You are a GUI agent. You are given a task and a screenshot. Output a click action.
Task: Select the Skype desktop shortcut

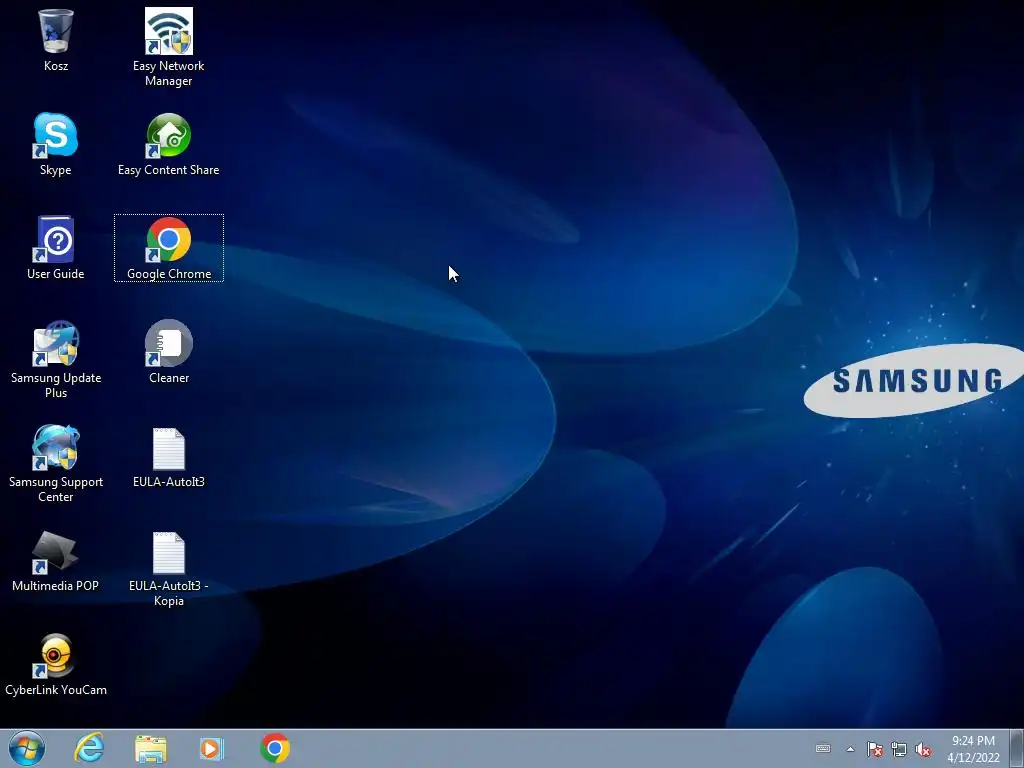[x=56, y=144]
